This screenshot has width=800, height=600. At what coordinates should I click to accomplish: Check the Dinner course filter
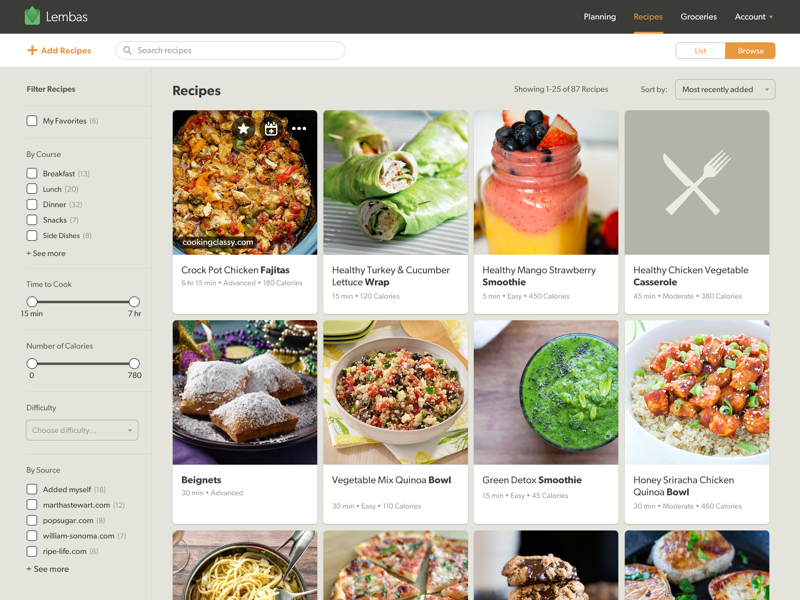coord(32,204)
